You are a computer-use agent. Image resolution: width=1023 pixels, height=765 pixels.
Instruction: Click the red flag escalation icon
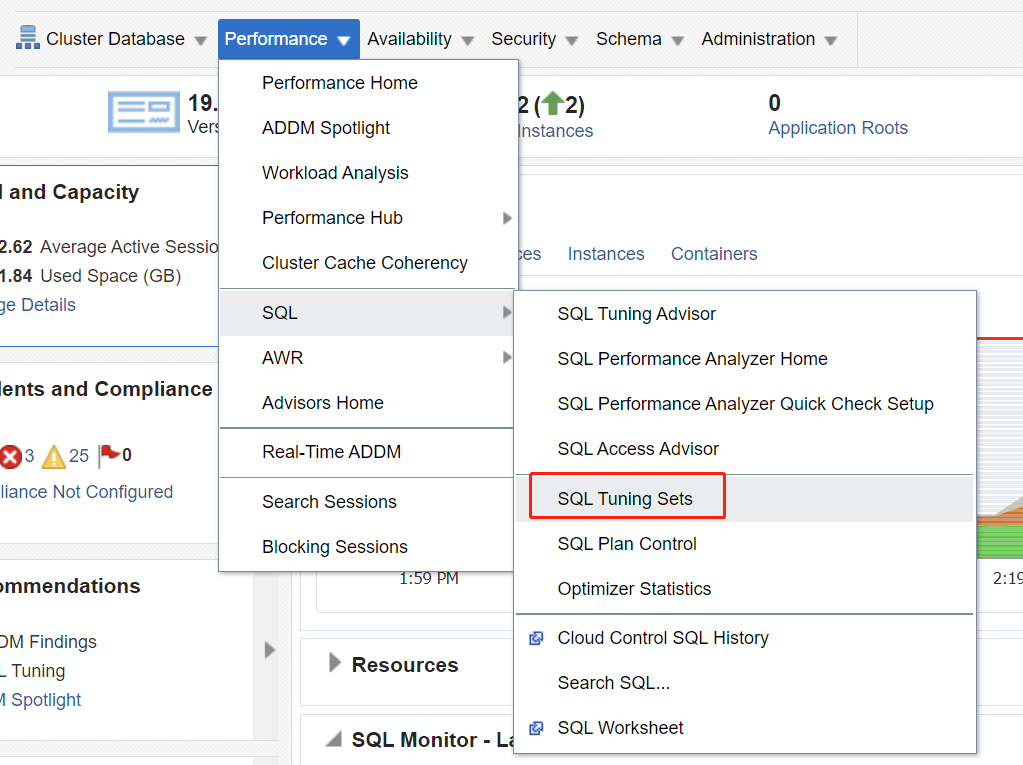point(109,455)
